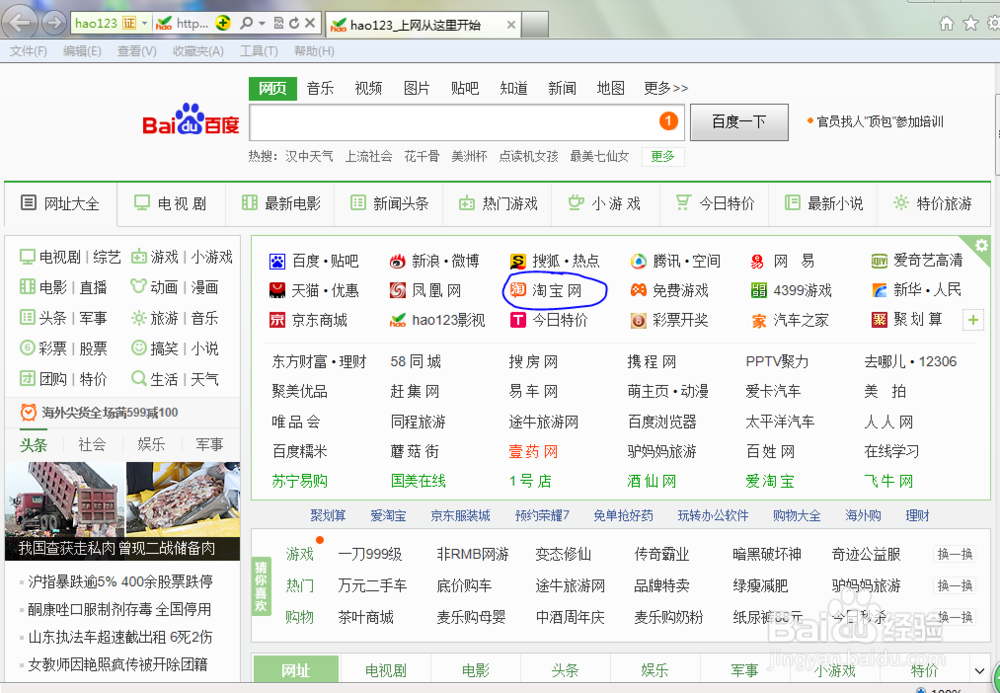Open the 文件(F) menu
This screenshot has width=1000, height=693.
click(x=29, y=51)
